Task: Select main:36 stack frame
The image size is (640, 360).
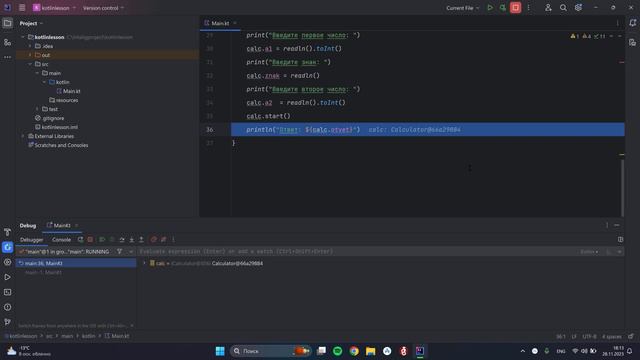Action: (76, 263)
